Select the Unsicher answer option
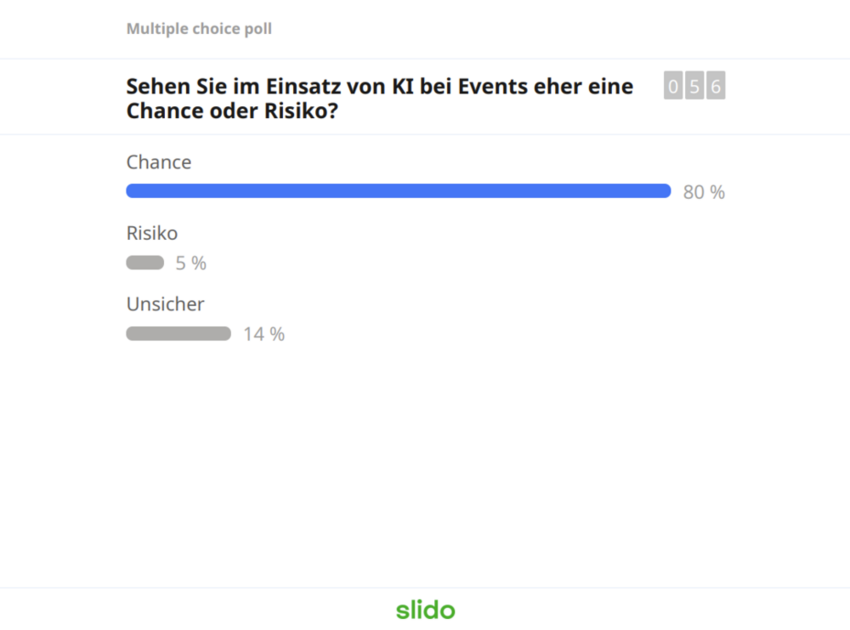 point(164,304)
